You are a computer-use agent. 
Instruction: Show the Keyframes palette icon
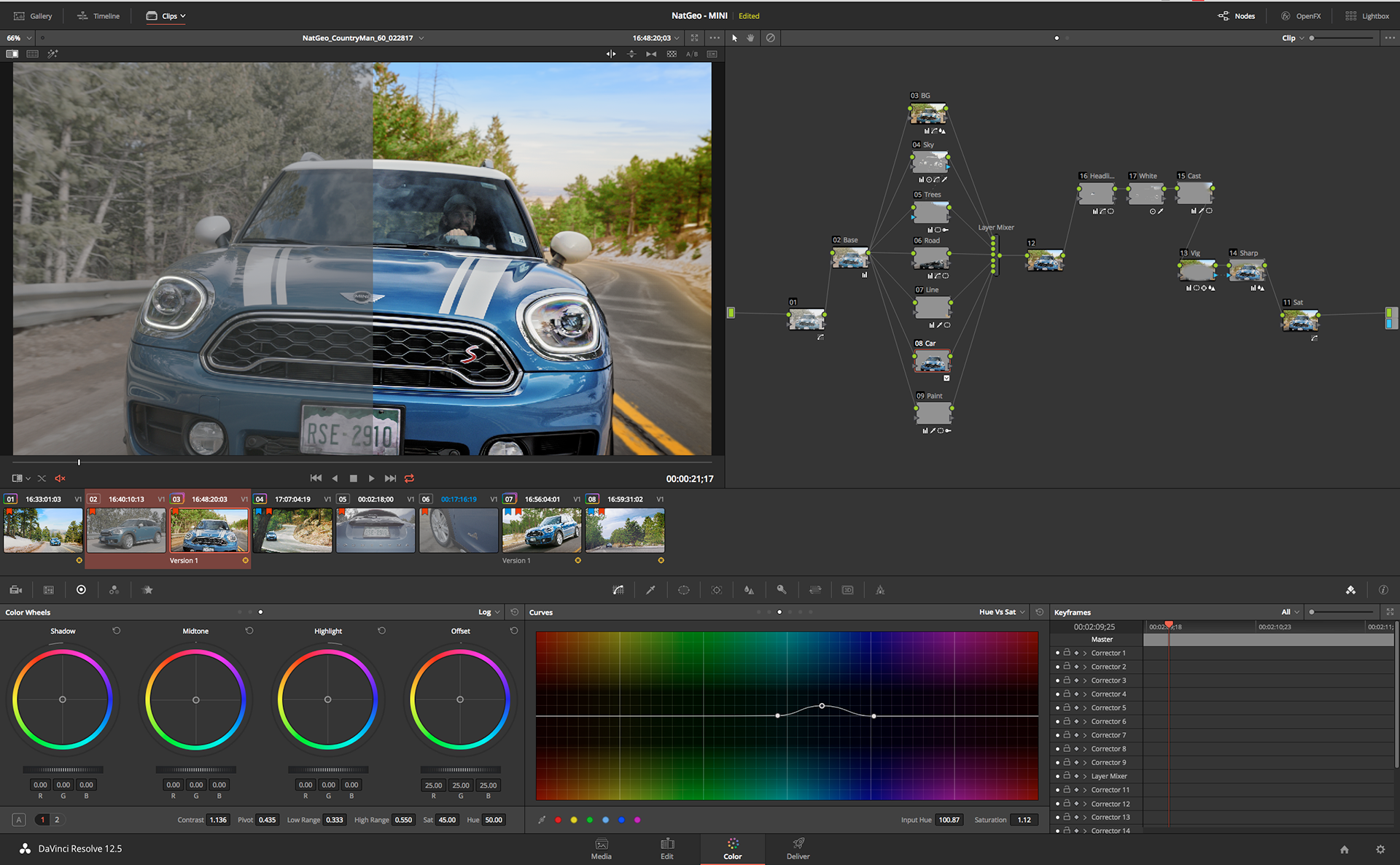[1350, 590]
